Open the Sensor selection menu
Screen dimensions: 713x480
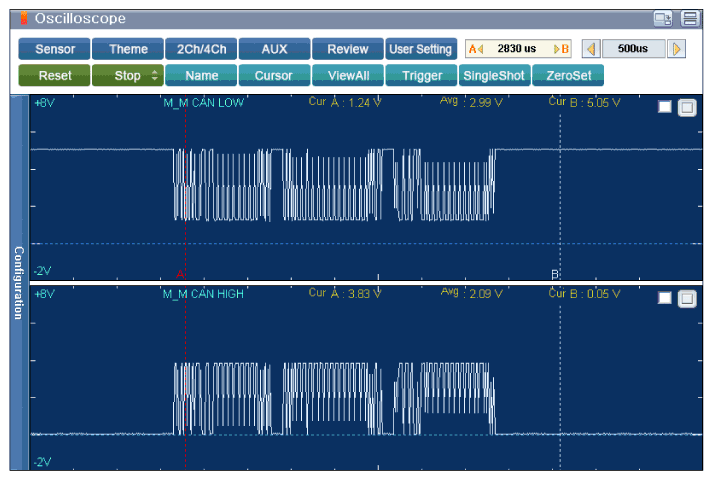coord(54,49)
